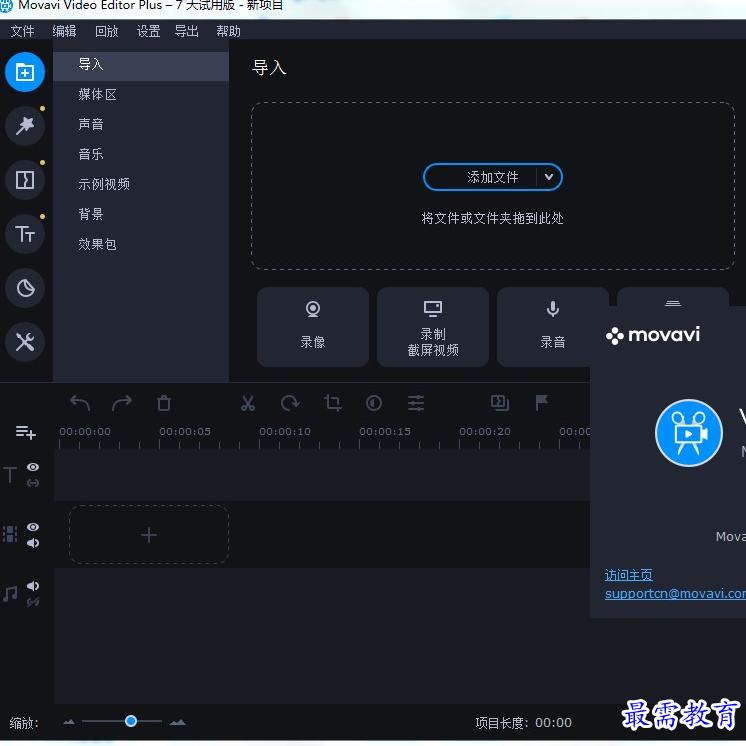This screenshot has width=746, height=746.
Task: Click the Redo arrow in timeline toolbar
Action: click(122, 403)
